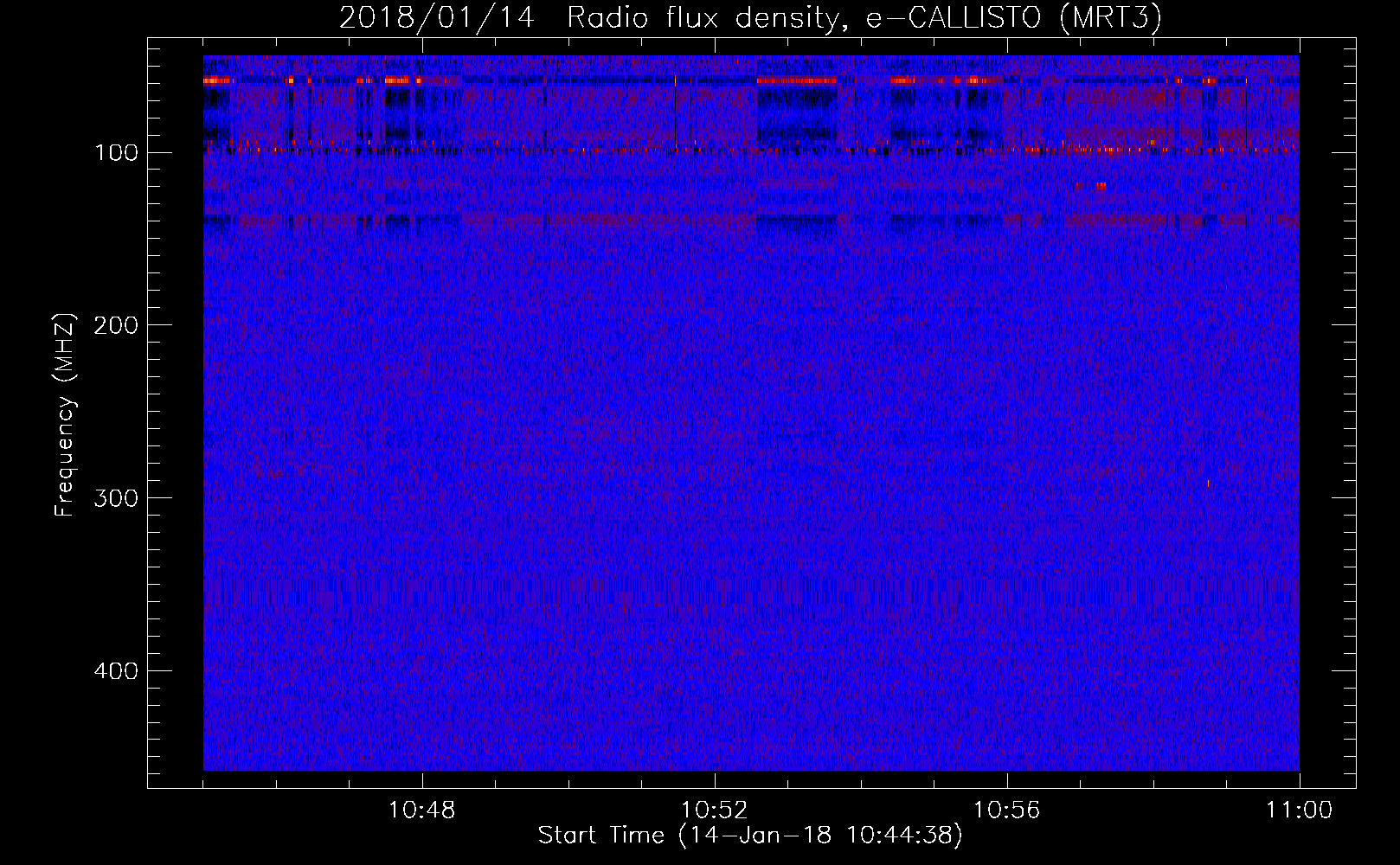Click the bright red burst near 120 MHz

1100,186
